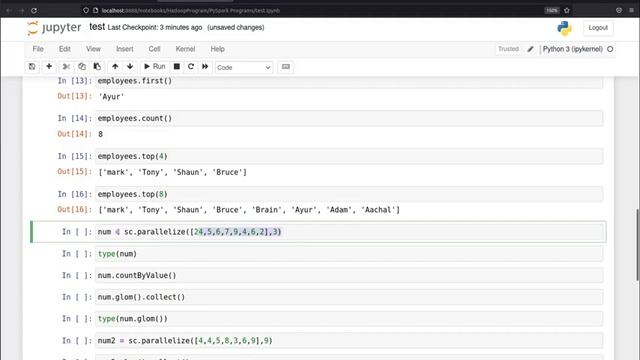
Task: Paste cells below icon
Action: [97, 67]
